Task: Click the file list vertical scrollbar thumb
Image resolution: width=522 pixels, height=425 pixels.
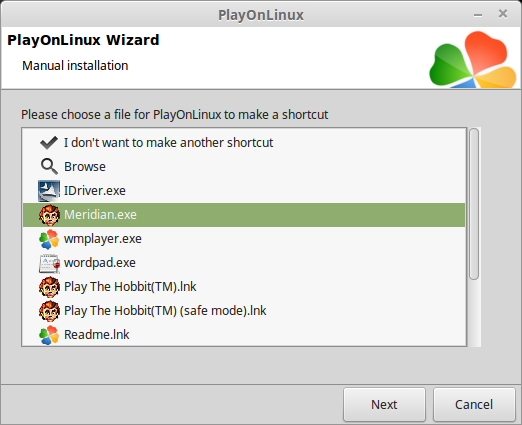Action: coord(474,204)
